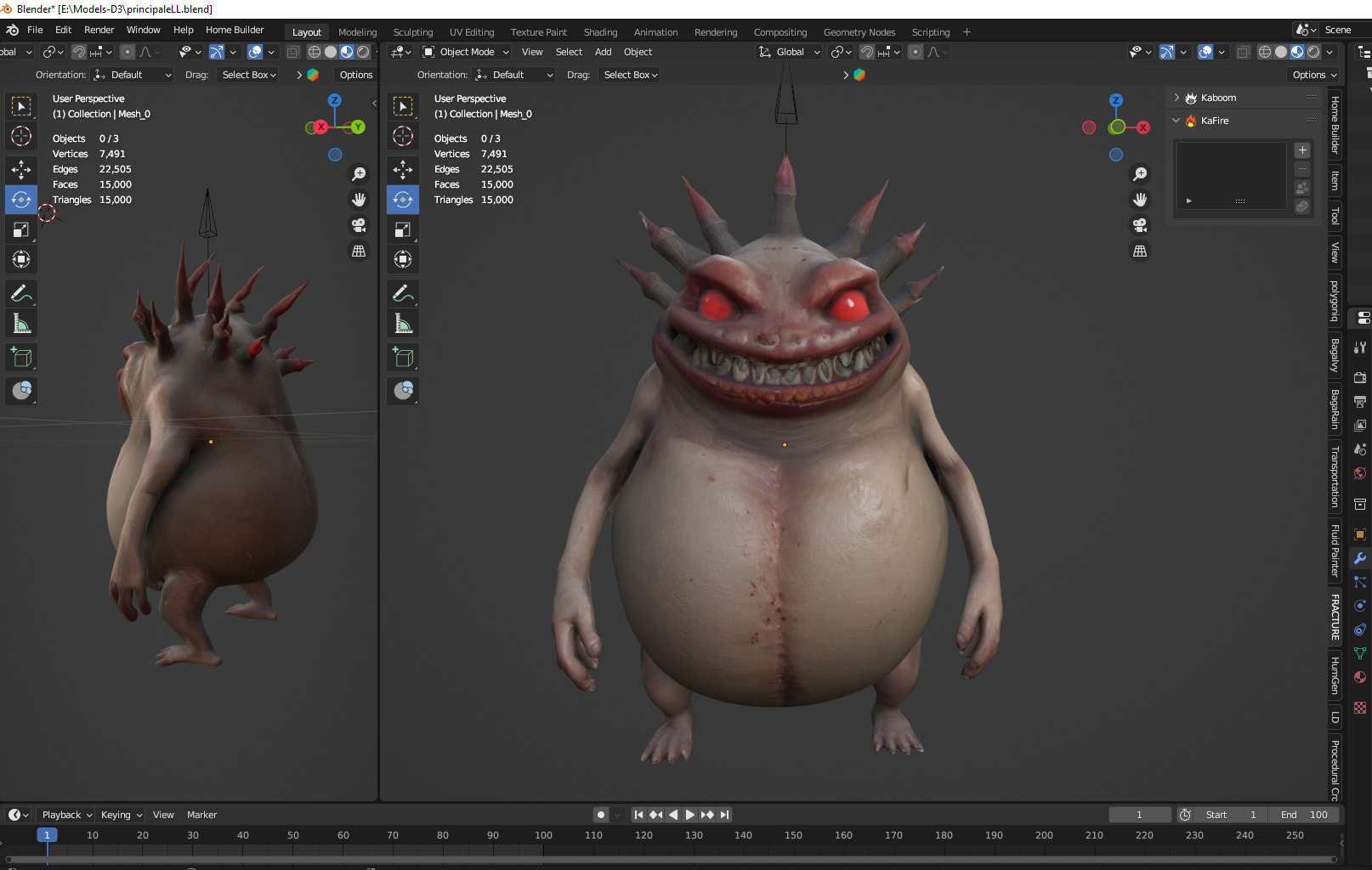Viewport: 1372px width, 870px height.
Task: Switch to the Sculpting workspace tab
Action: point(413,32)
